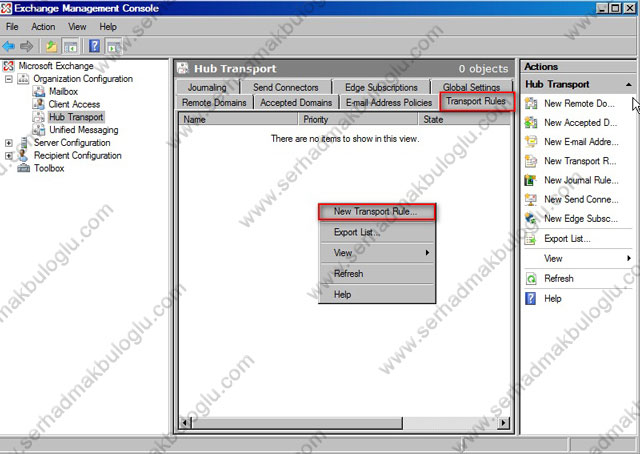The height and width of the screenshot is (454, 640).
Task: Sort by the State column header
Action: tap(464, 119)
